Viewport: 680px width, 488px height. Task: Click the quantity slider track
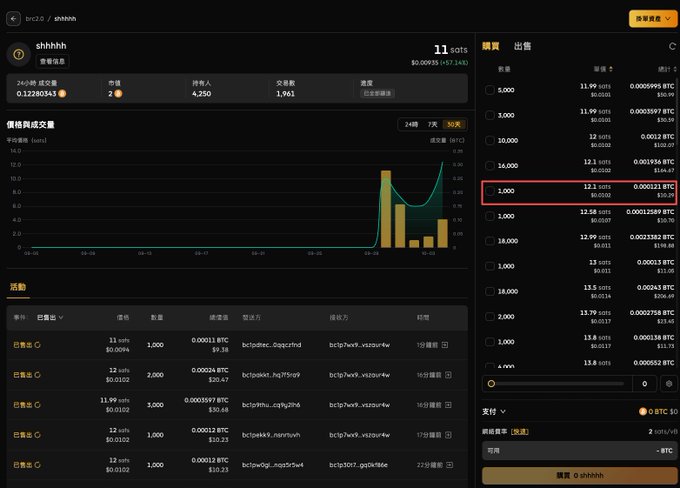559,384
